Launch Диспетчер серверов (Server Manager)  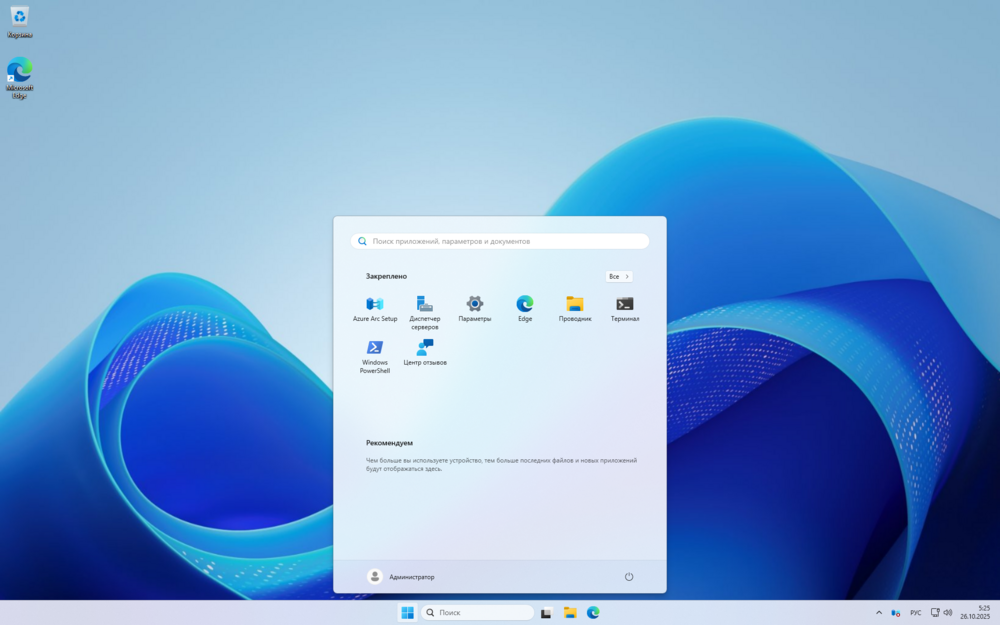(425, 304)
